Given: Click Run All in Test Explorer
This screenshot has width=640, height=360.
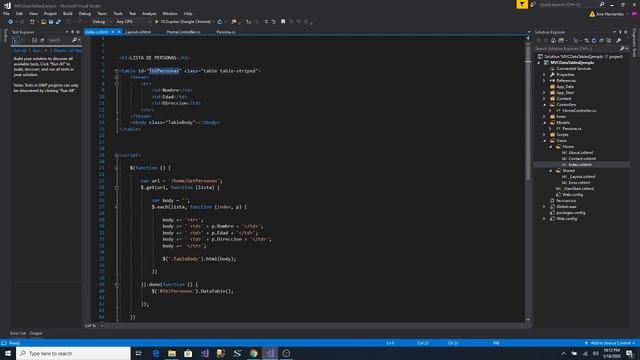Looking at the screenshot, I should (x=20, y=51).
